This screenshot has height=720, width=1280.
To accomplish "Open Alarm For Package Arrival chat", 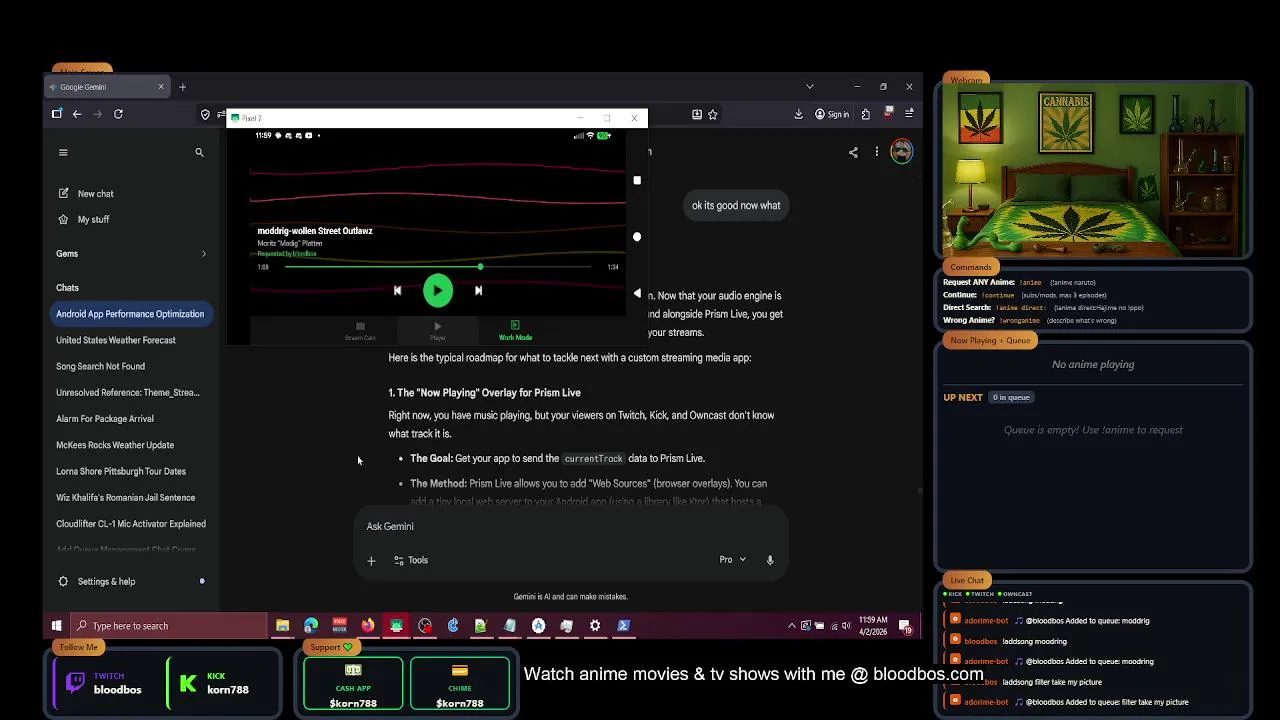I will pos(105,419).
